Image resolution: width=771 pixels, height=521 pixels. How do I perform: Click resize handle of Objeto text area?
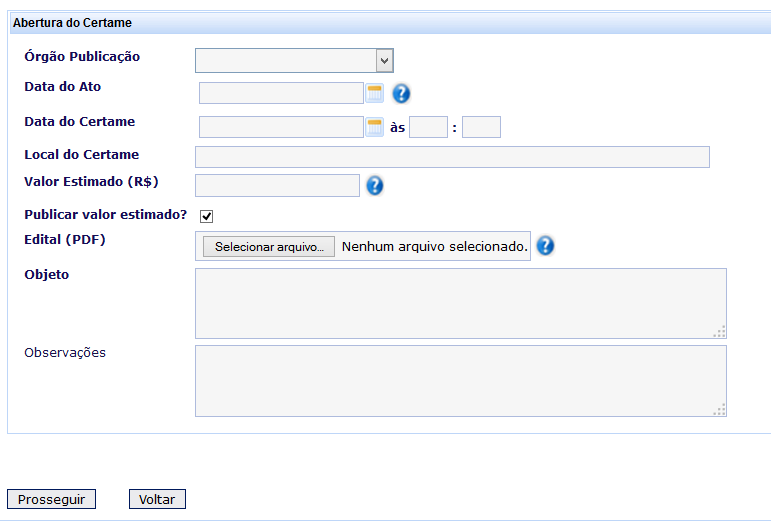coord(720,332)
